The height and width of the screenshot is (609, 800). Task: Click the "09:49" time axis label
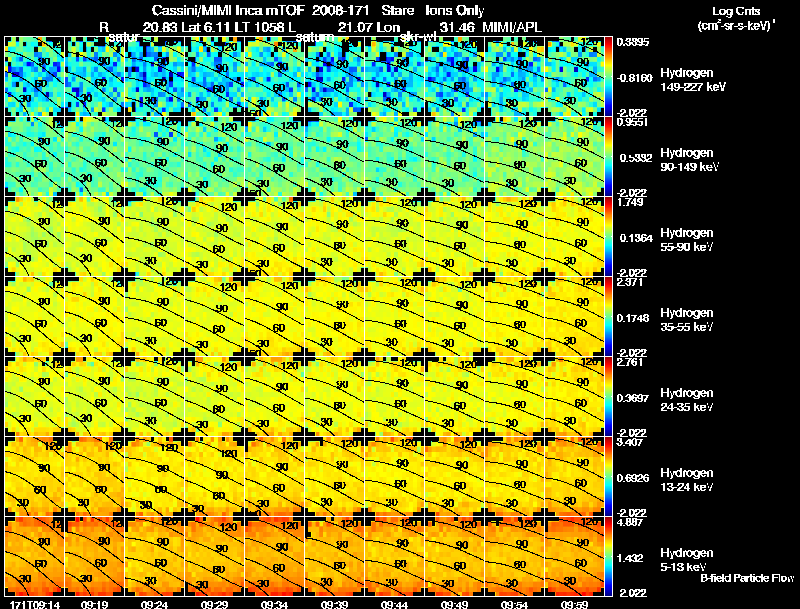pyautogui.click(x=454, y=604)
